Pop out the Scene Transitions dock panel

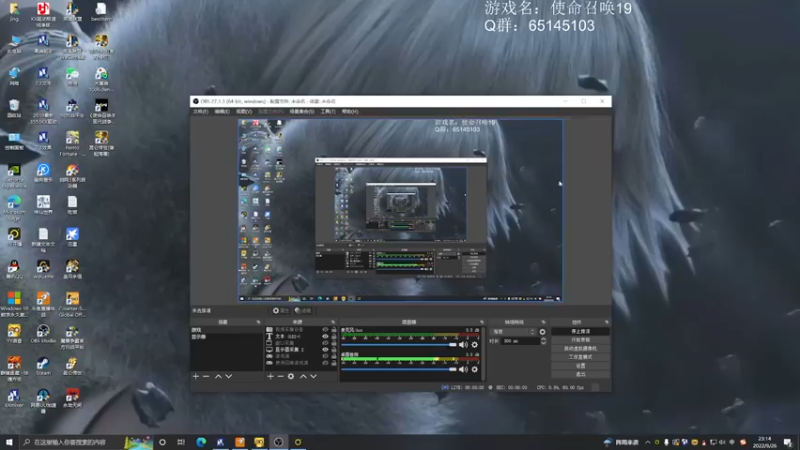[x=543, y=322]
